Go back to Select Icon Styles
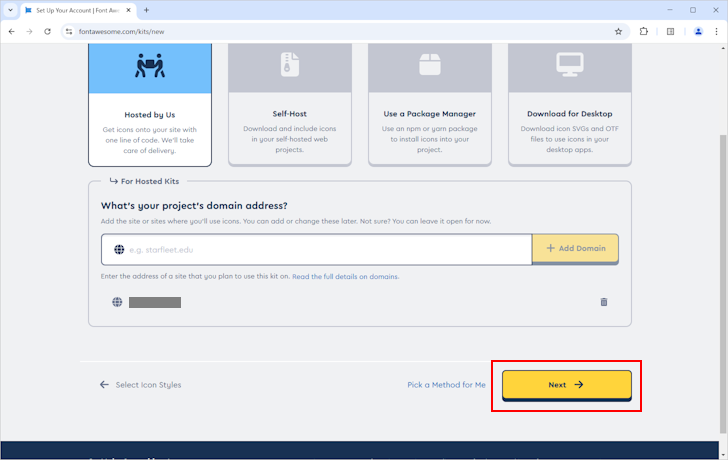This screenshot has width=728, height=460. click(141, 385)
